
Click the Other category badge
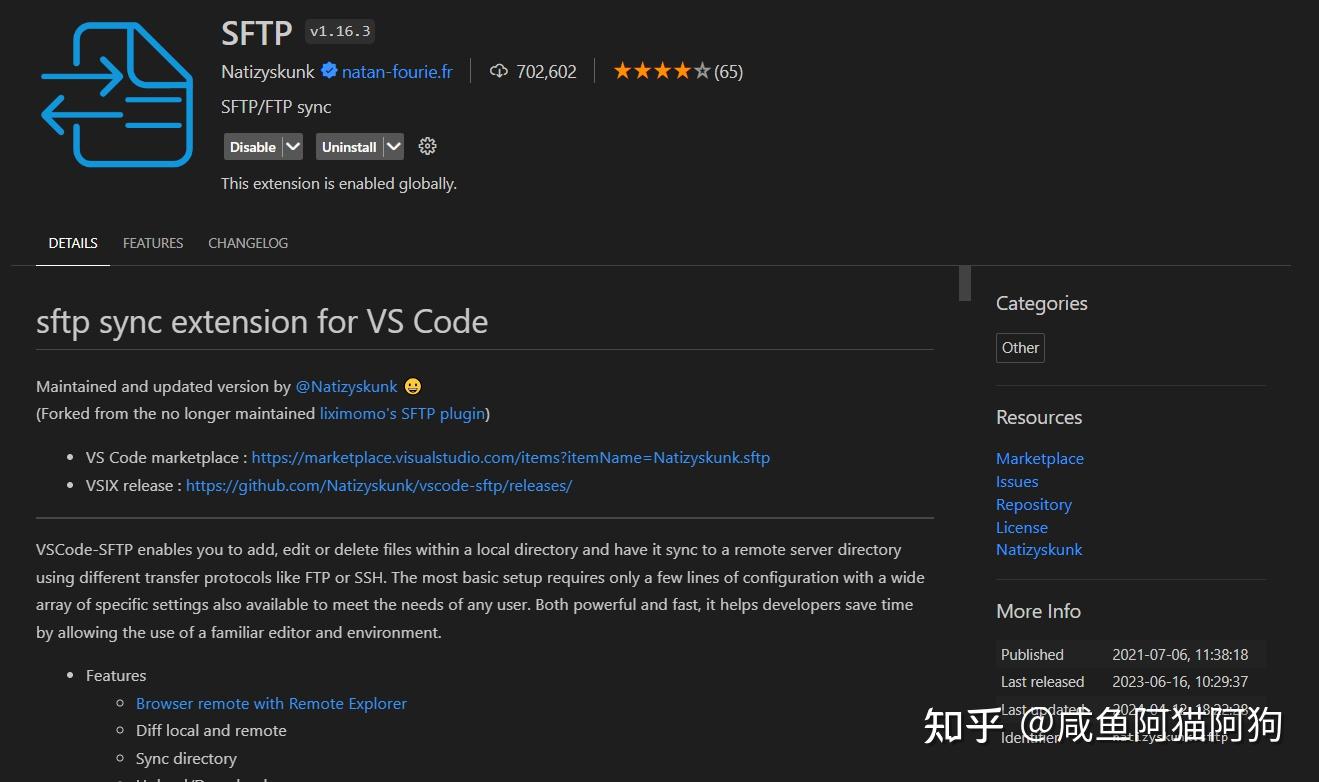tap(1019, 347)
